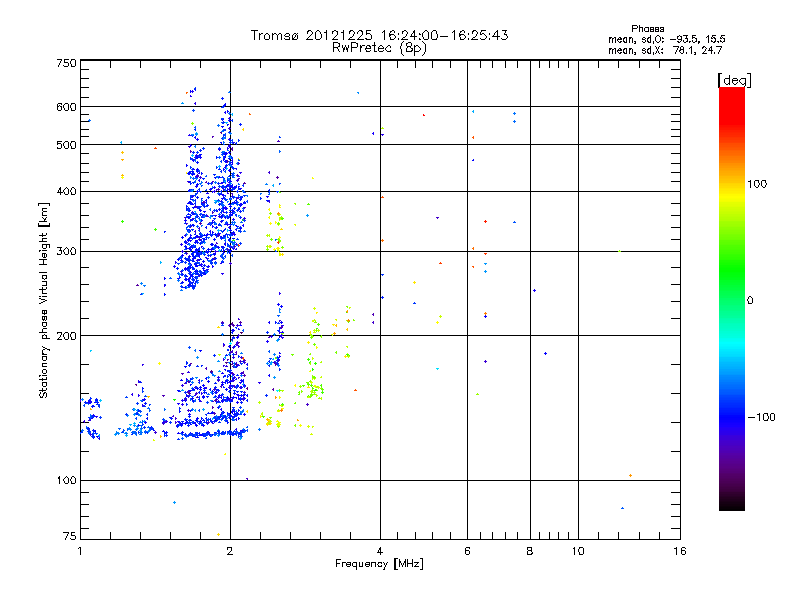Viewport: 800px width, 600px height.
Task: Click the colorbar tick label '0'
Action: [x=750, y=301]
